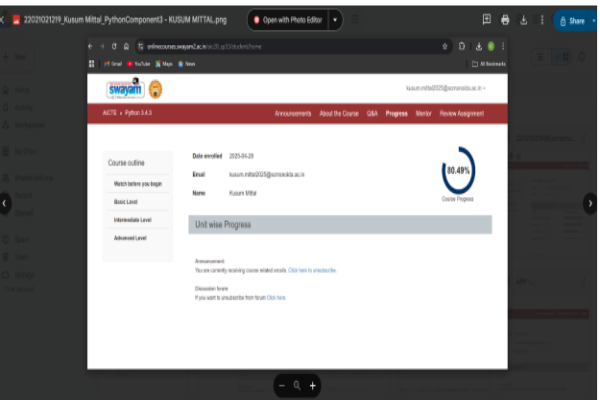The width and height of the screenshot is (600, 400).
Task: Open the three-dot more actions menu
Action: coord(542,20)
